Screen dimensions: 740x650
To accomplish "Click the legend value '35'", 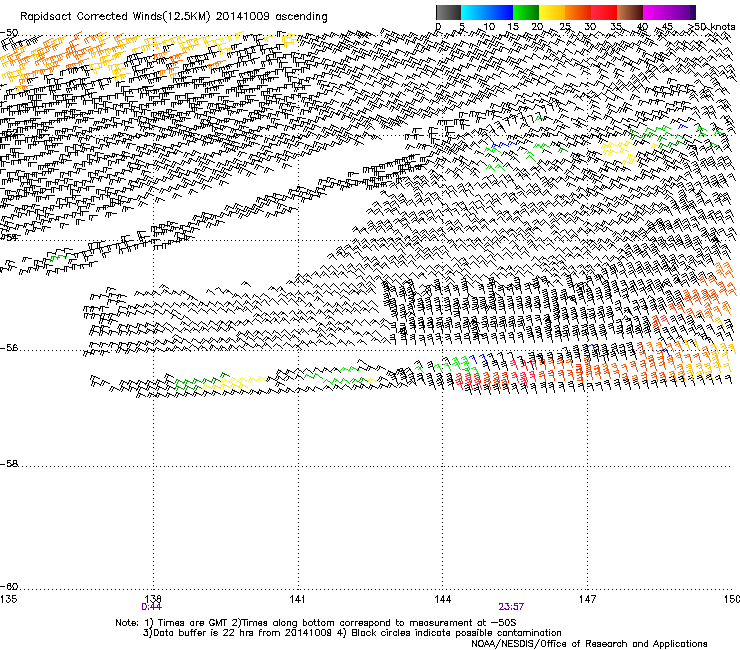I will tap(616, 27).
